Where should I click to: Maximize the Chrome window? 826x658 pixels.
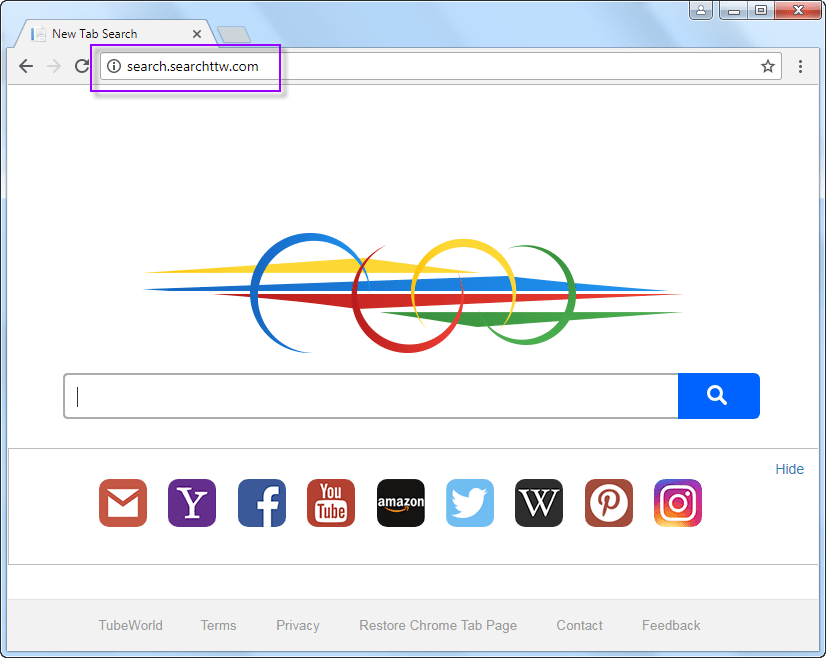point(761,10)
